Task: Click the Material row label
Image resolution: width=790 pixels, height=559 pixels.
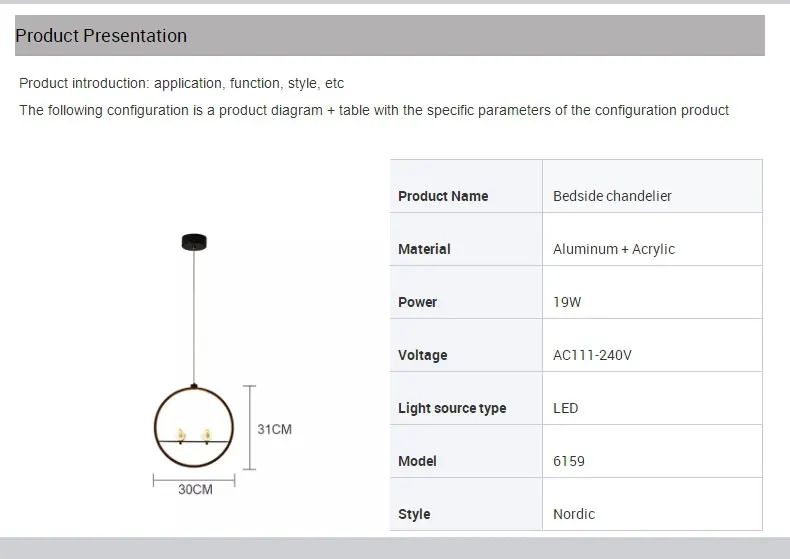Action: (424, 249)
